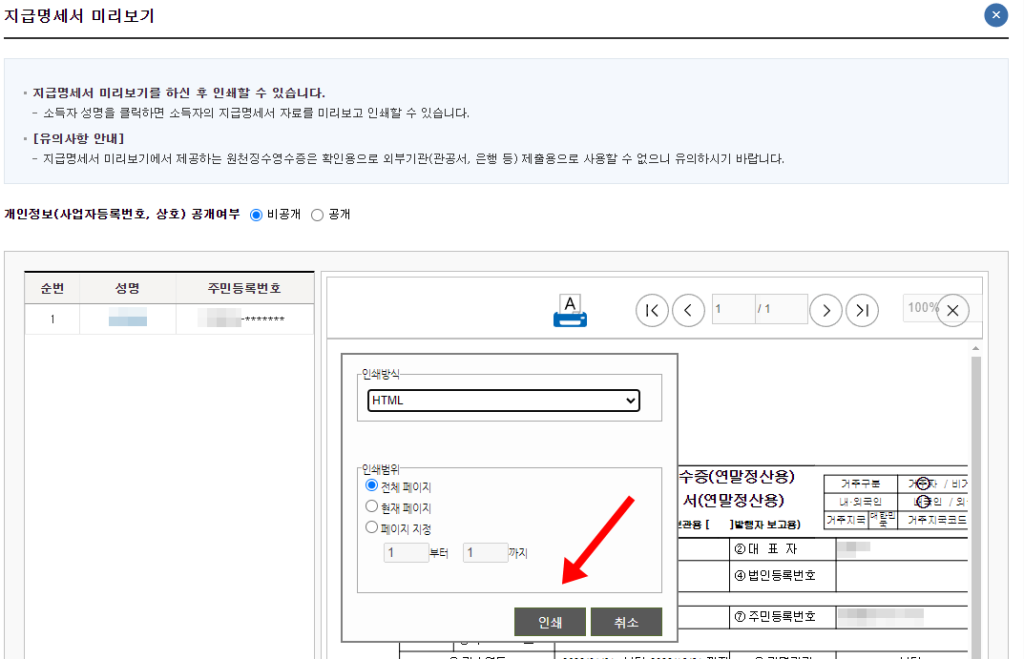Viewport: 1024px width, 659px height.
Task: Choose the 페이지 지정 print range
Action: (x=372, y=527)
